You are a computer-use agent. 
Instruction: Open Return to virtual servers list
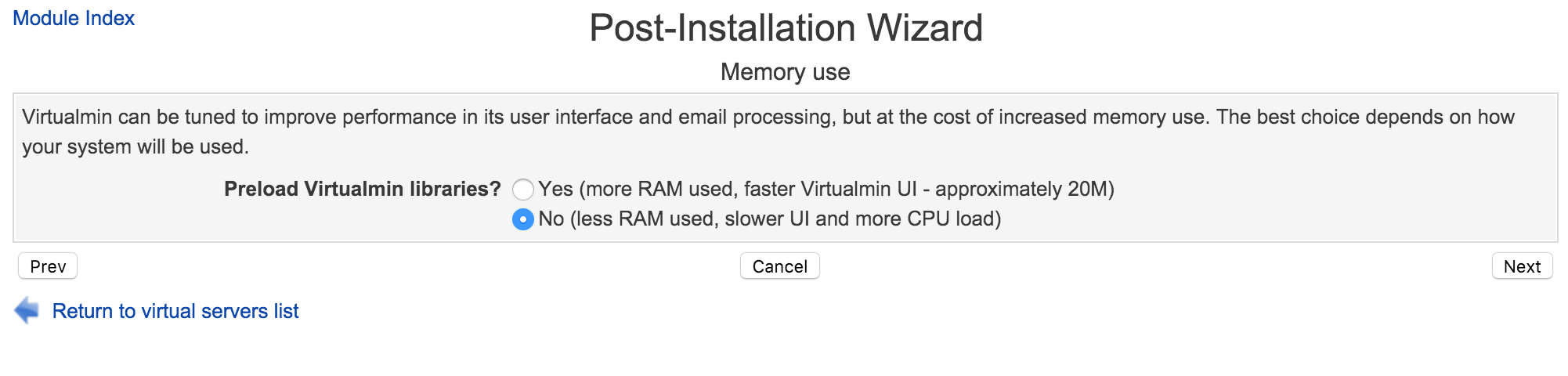[175, 311]
